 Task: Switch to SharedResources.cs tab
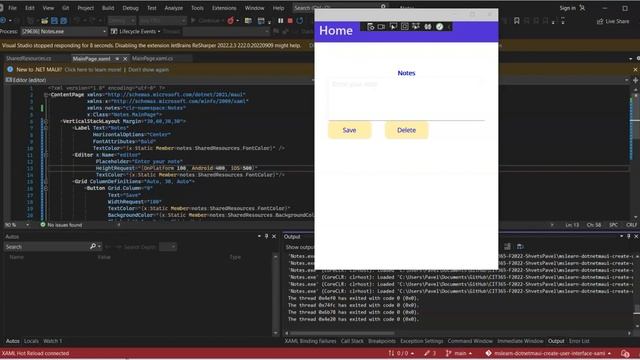click(x=29, y=59)
